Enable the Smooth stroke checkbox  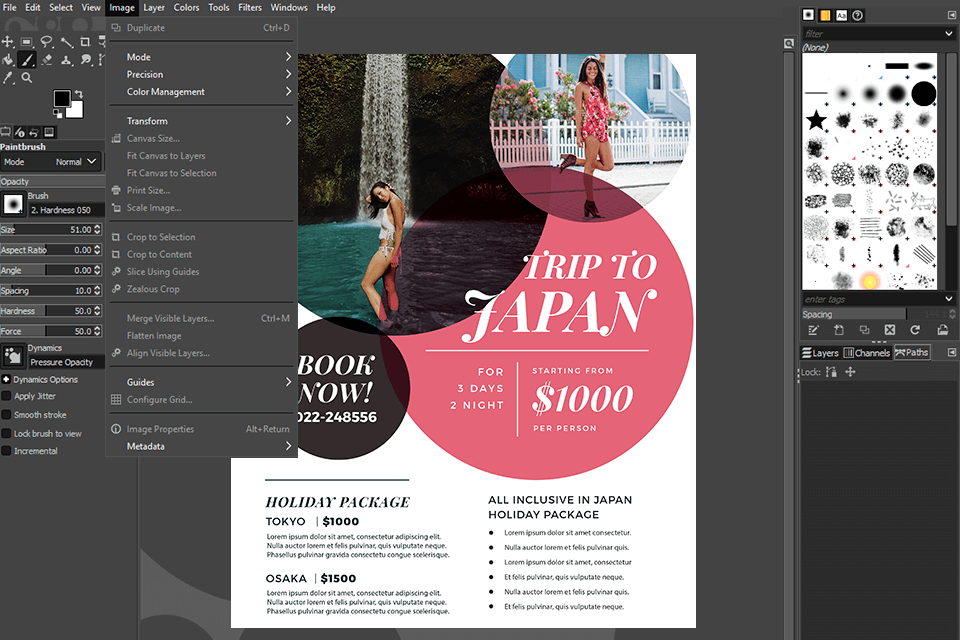7,415
